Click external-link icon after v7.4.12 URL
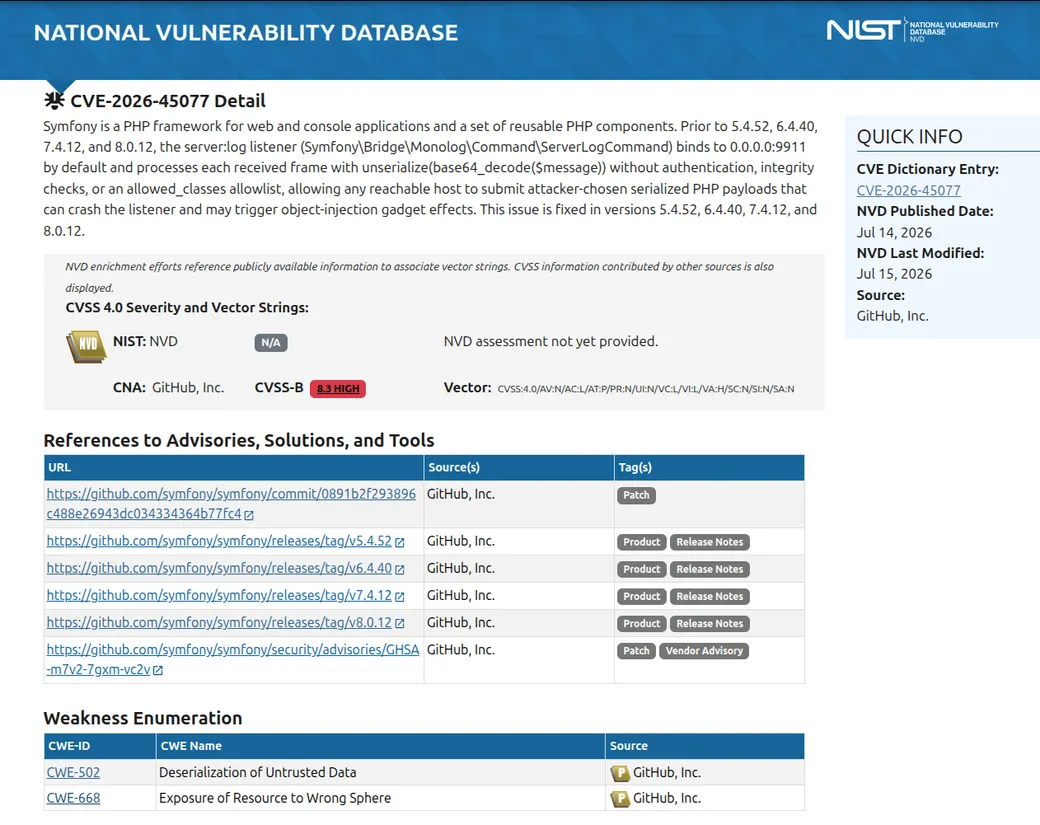The width and height of the screenshot is (1040, 825). tap(399, 596)
